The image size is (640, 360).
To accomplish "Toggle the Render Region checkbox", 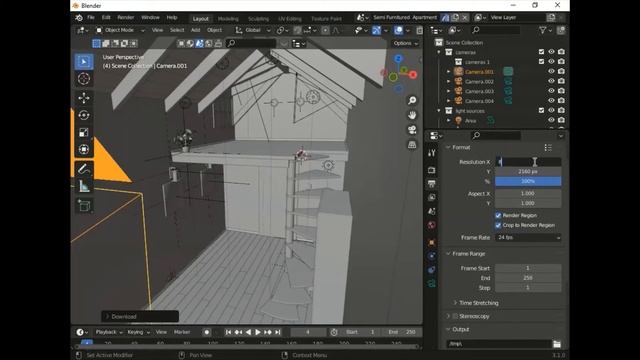I will [498, 215].
